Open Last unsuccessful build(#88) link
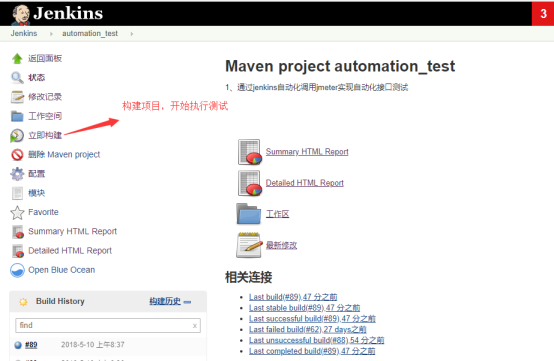This screenshot has height=361, width=554. click(317, 341)
